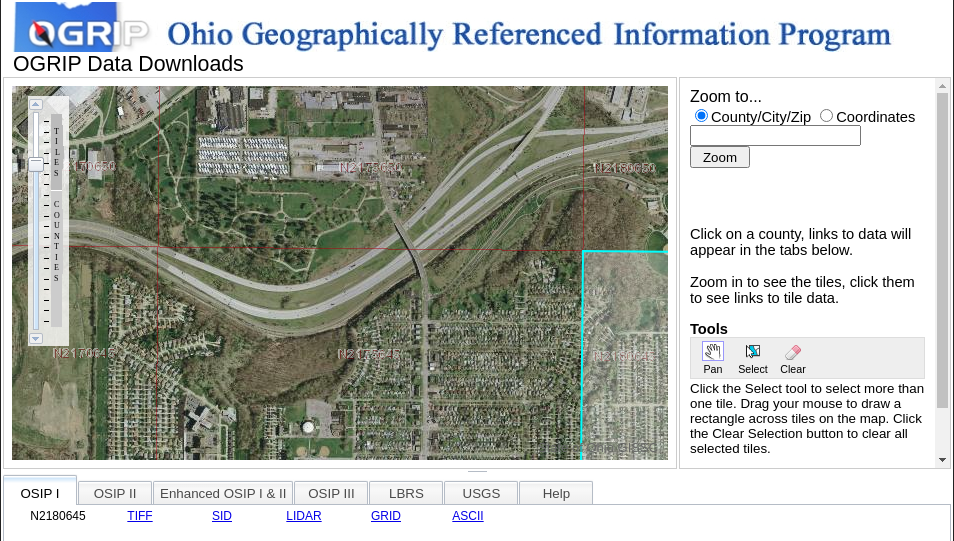Image resolution: width=954 pixels, height=541 pixels.
Task: Click zoom-out arrow below map slider
Action: (35, 339)
